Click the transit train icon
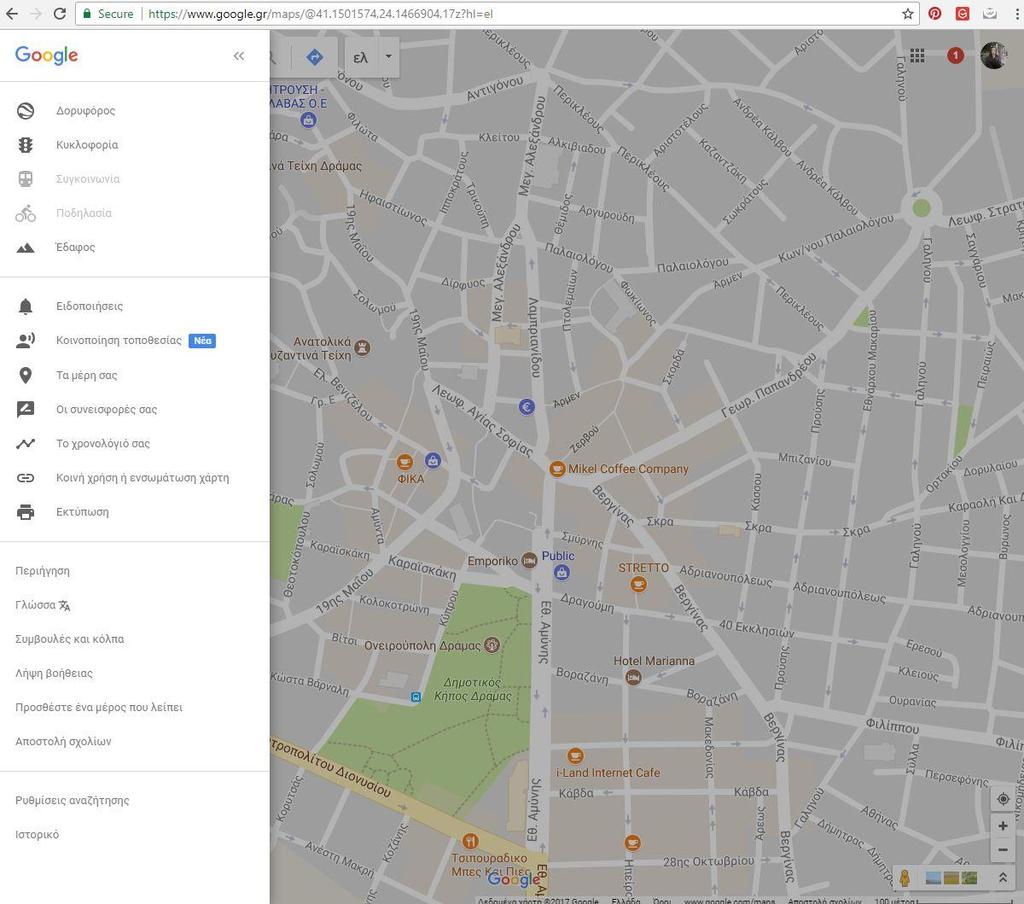The image size is (1024, 904). [25, 179]
